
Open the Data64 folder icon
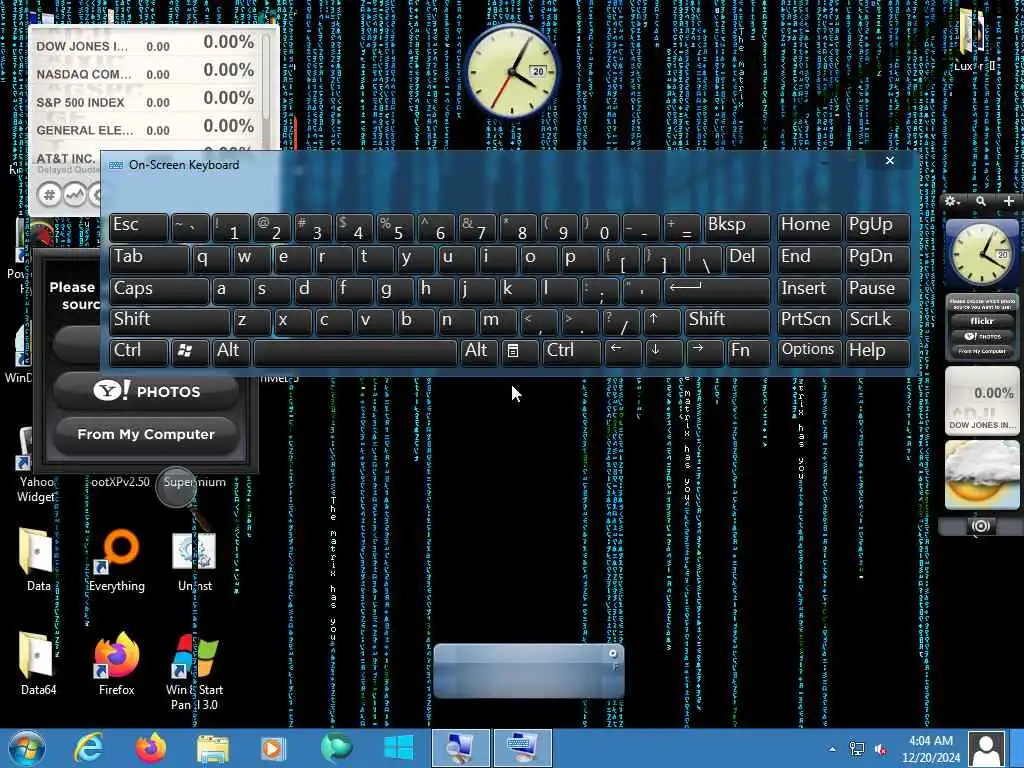(x=37, y=663)
